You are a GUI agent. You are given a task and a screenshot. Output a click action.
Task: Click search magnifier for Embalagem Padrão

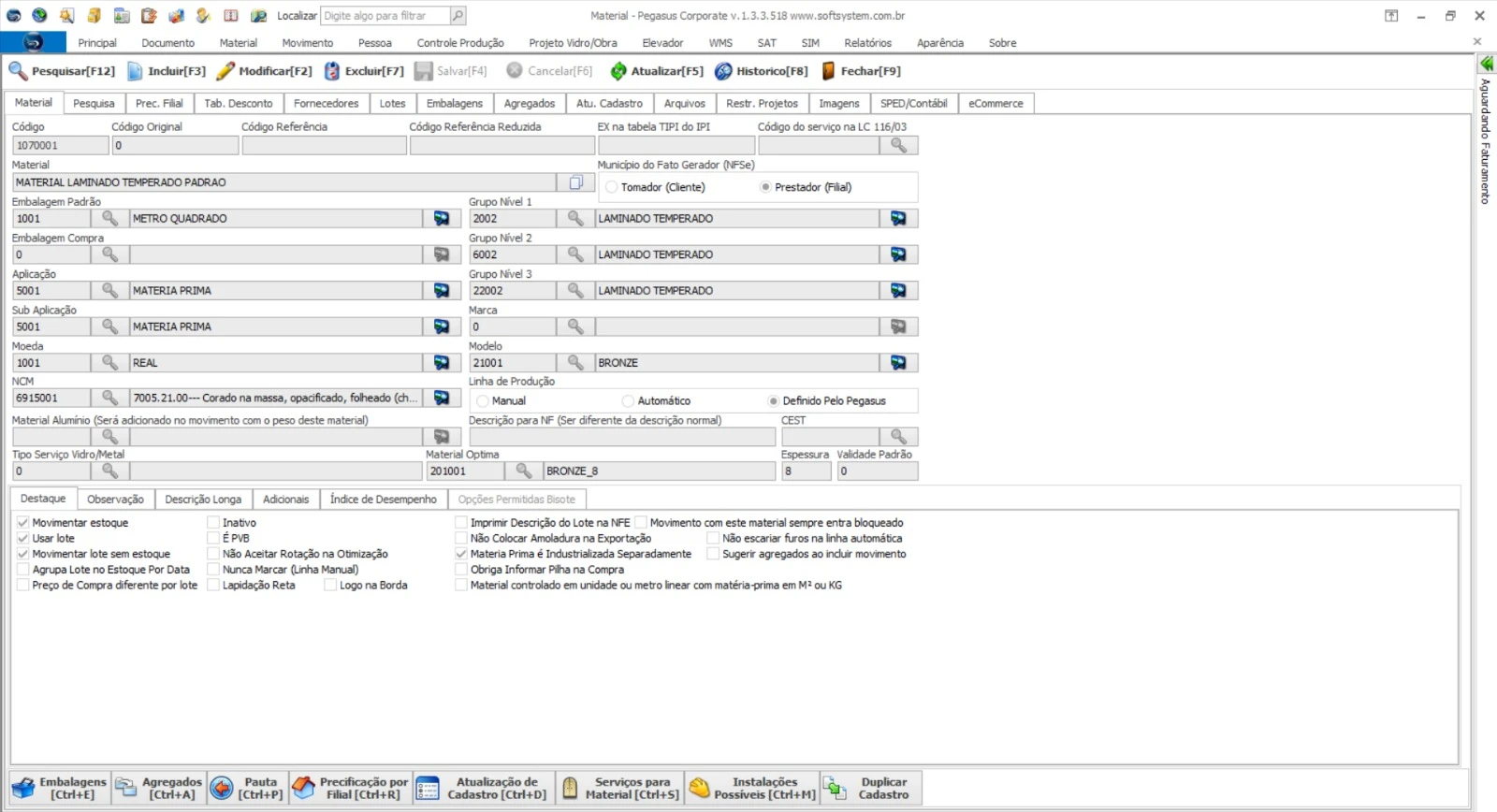(x=109, y=218)
